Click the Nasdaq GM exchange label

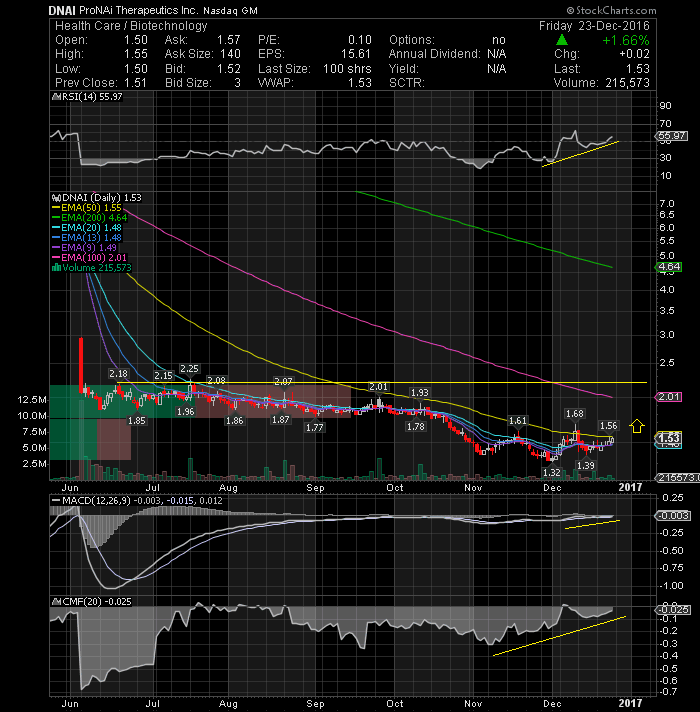[230, 10]
